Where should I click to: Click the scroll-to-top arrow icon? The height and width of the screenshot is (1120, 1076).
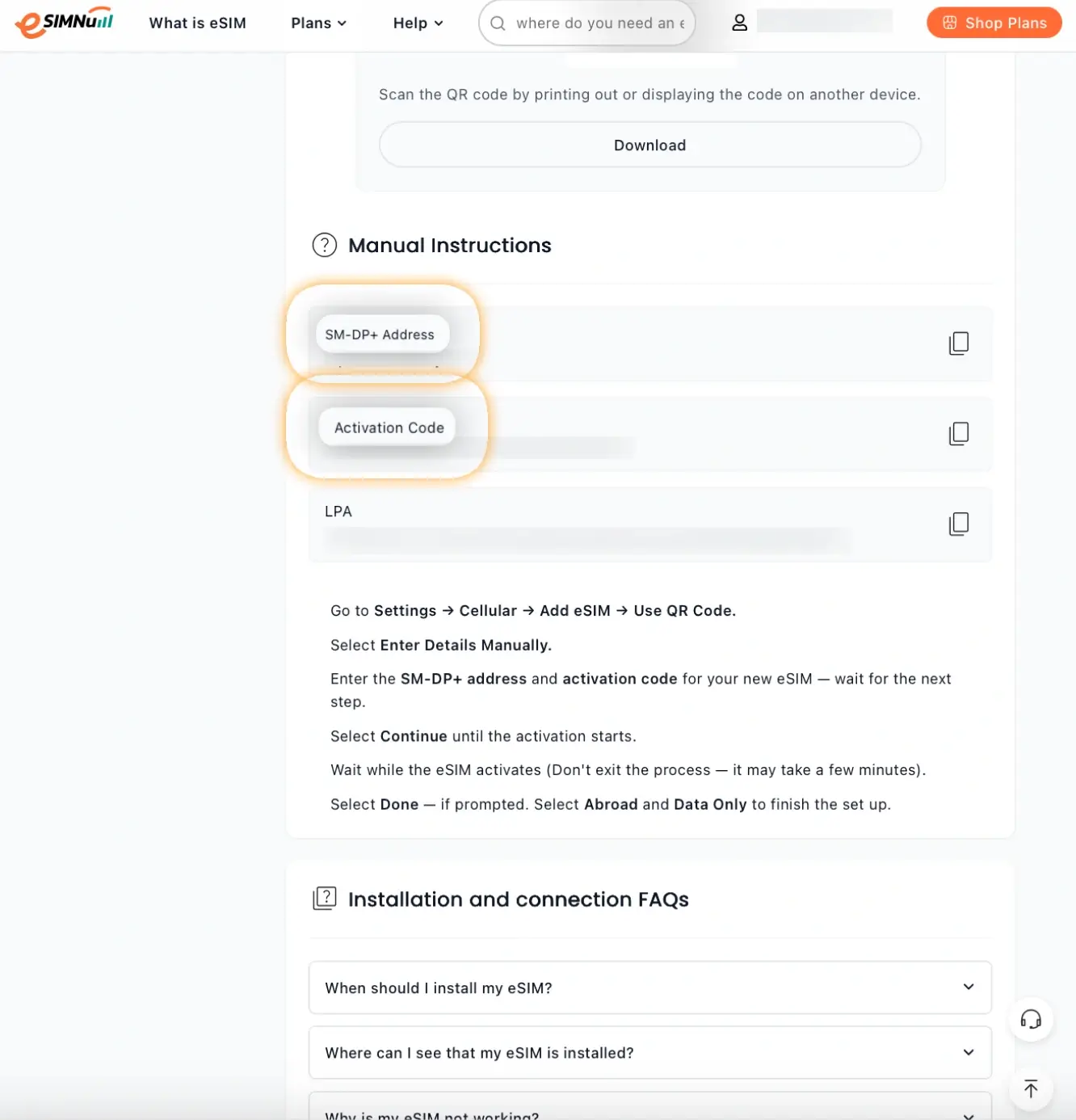pyautogui.click(x=1031, y=1088)
